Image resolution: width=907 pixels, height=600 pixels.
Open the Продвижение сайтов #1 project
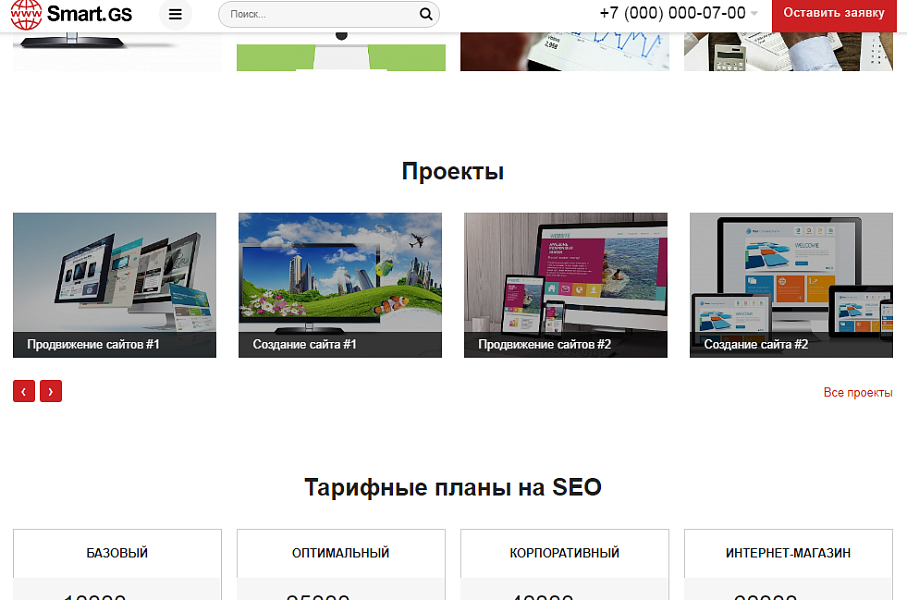click(x=114, y=284)
